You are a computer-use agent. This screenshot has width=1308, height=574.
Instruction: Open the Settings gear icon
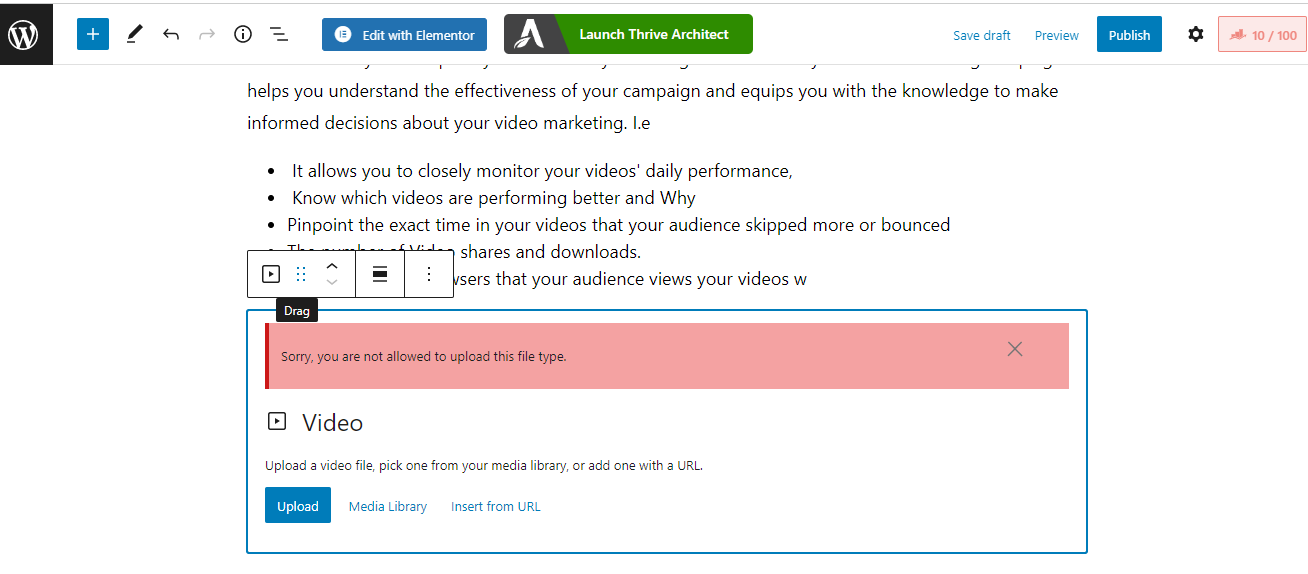pyautogui.click(x=1195, y=35)
